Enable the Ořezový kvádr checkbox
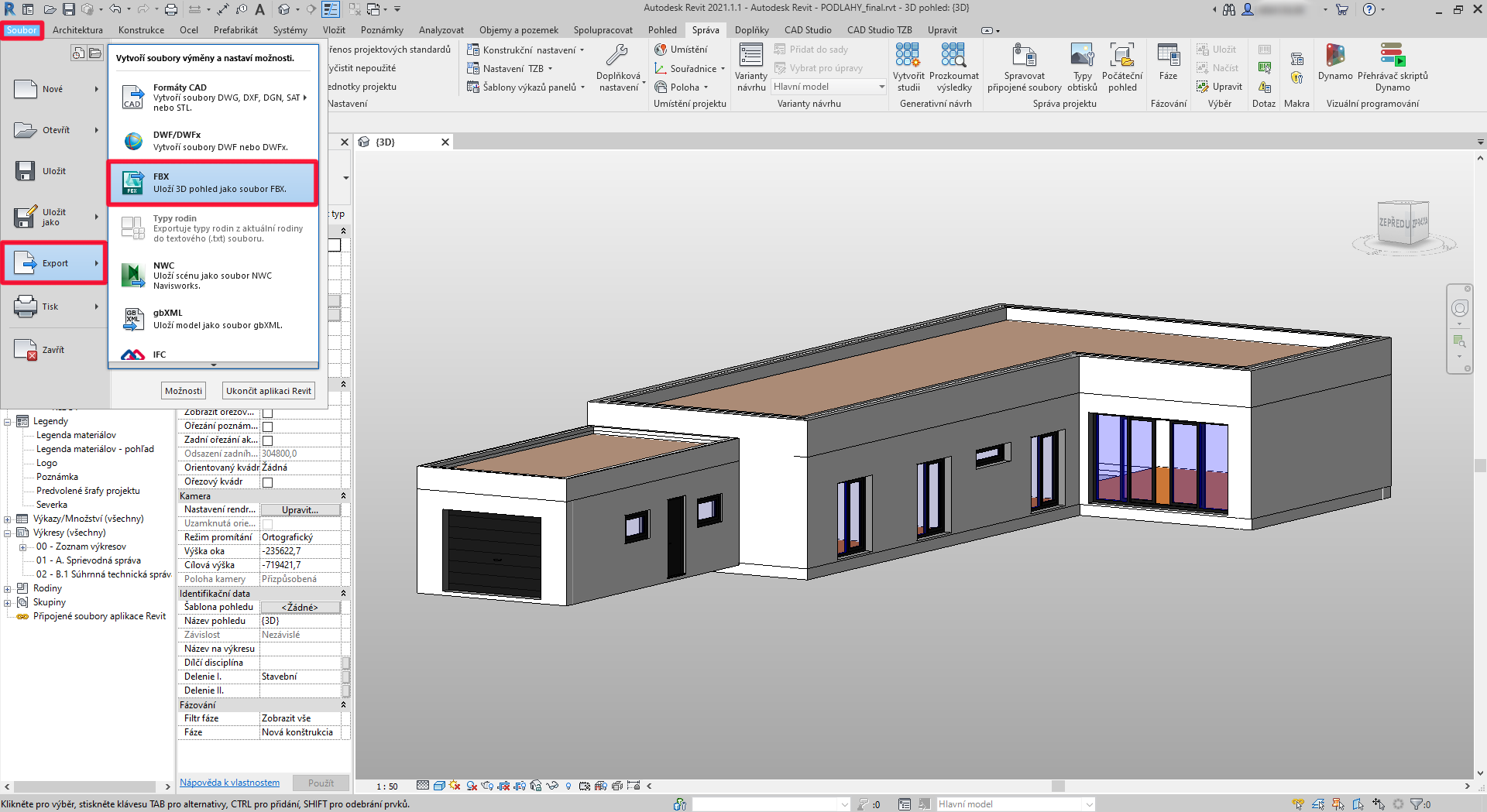Image resolution: width=1487 pixels, height=812 pixels. pyautogui.click(x=266, y=481)
